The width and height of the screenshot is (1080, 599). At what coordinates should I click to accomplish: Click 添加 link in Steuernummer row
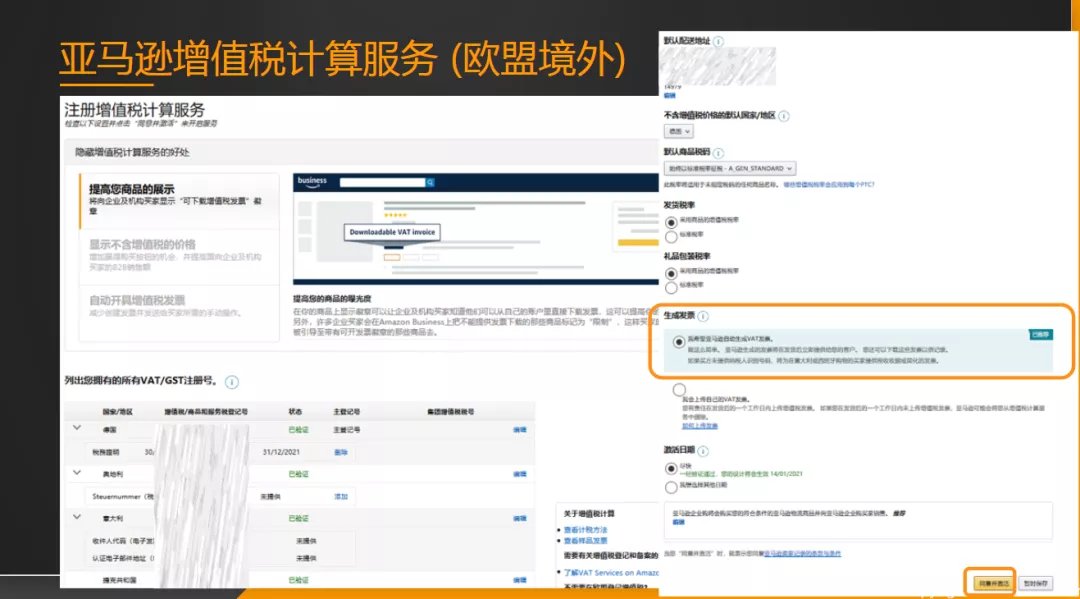click(x=341, y=496)
